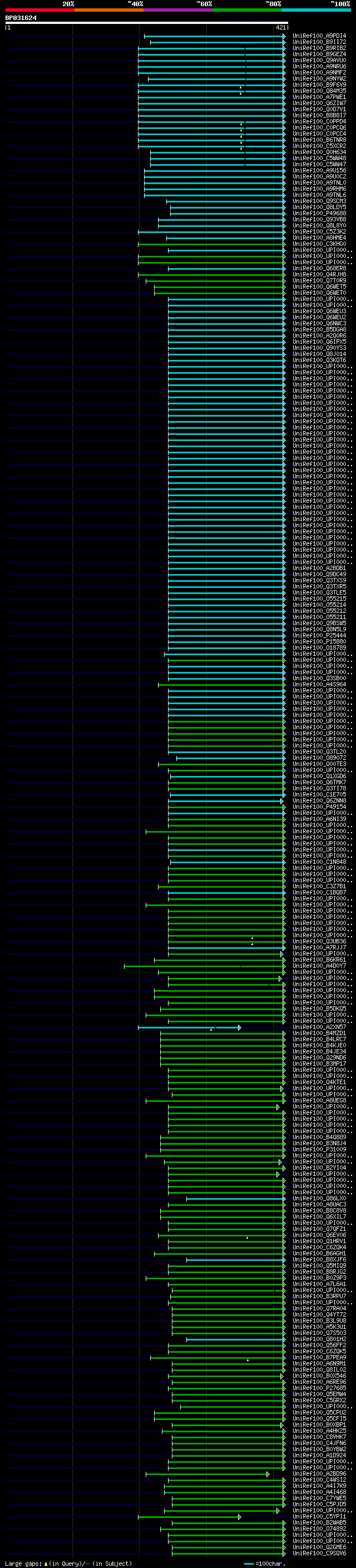Choose the UniRef100_A7PWE1 hit

pos(319,97)
